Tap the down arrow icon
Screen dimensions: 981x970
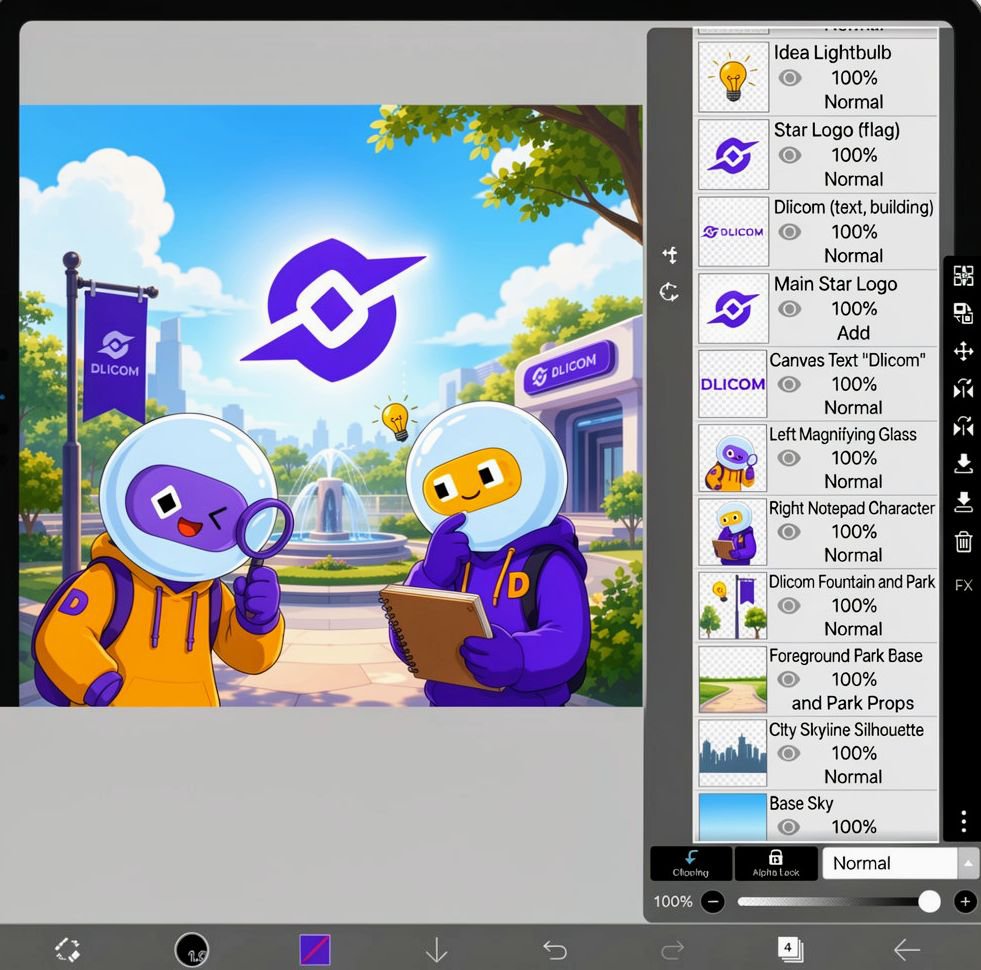pyautogui.click(x=436, y=949)
